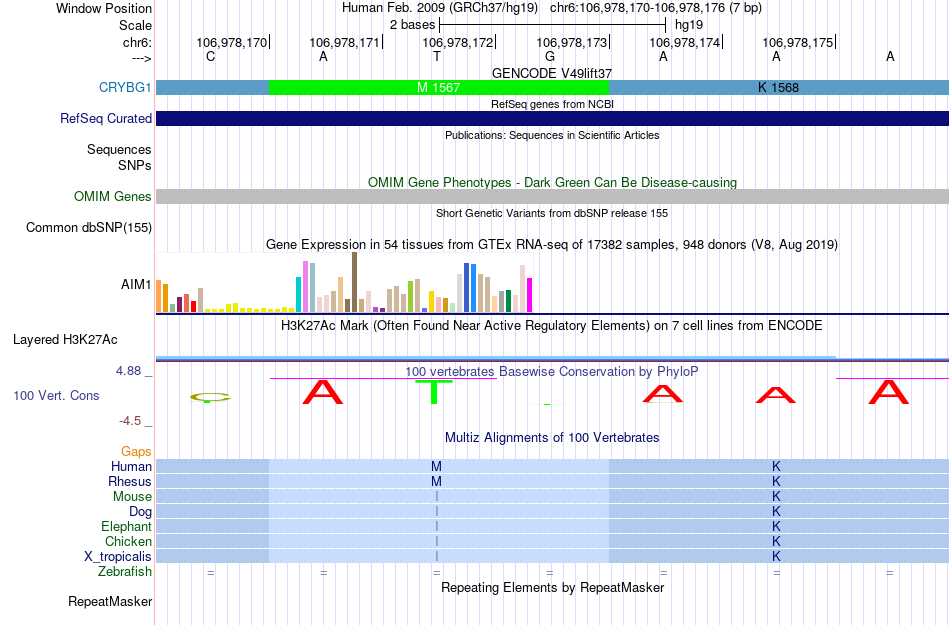Click the Repeating Elements by RepeatMasker title
Screen dimensions: 950x625
coord(552,587)
